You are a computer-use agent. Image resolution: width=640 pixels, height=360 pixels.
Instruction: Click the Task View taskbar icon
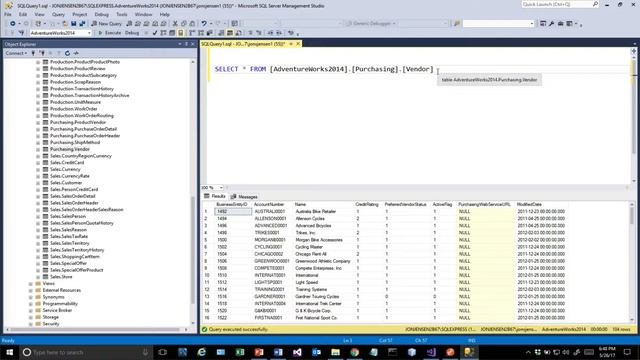tap(162, 352)
